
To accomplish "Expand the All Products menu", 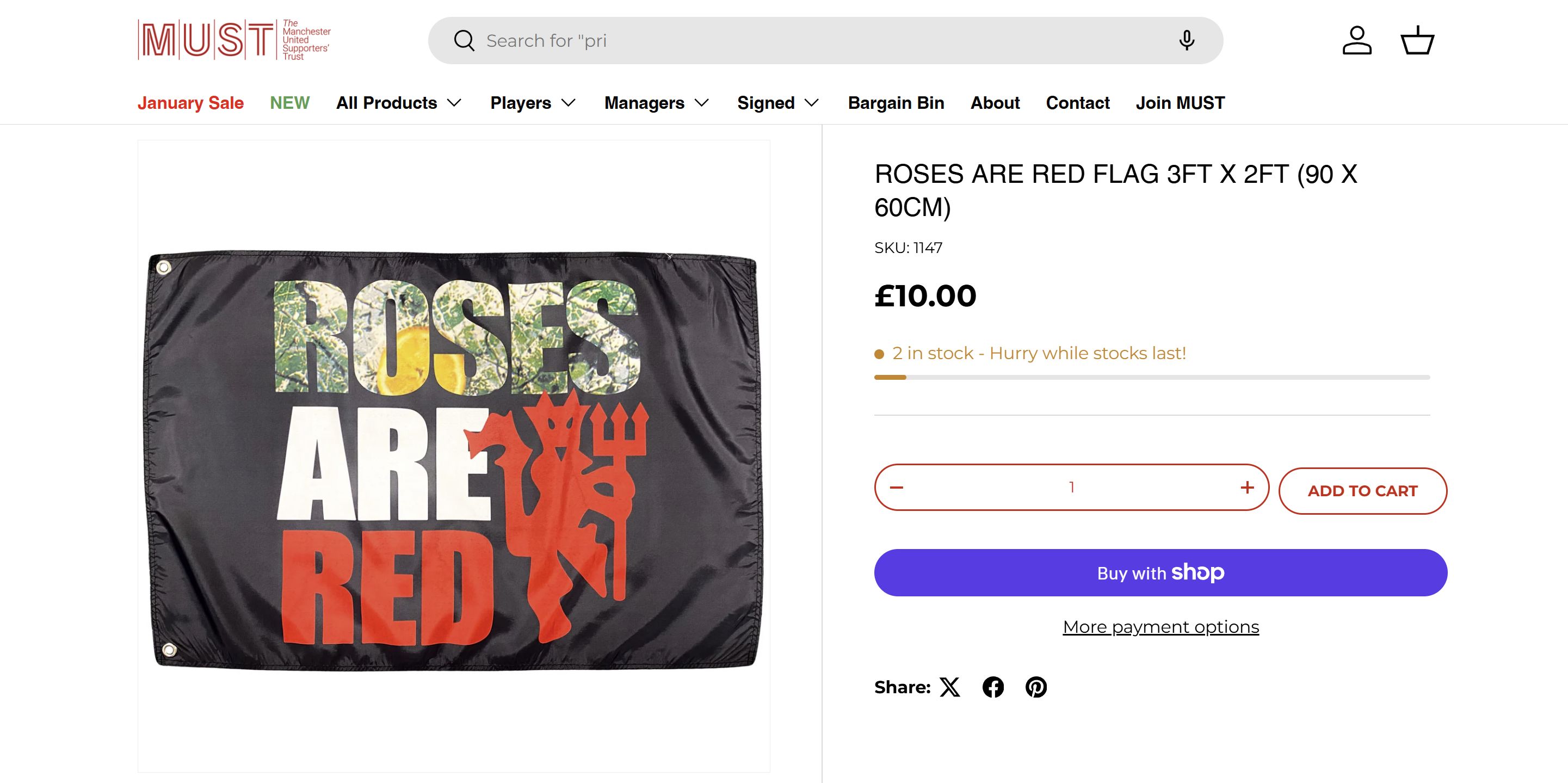I will click(x=399, y=103).
